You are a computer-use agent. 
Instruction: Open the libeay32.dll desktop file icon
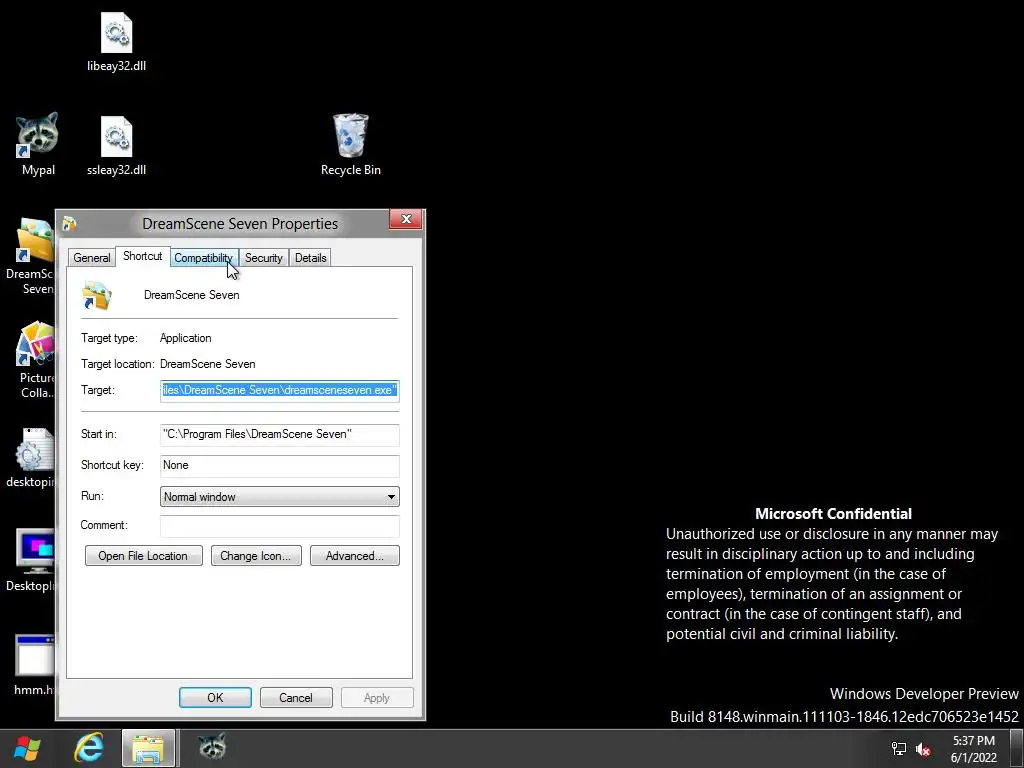pyautogui.click(x=116, y=42)
